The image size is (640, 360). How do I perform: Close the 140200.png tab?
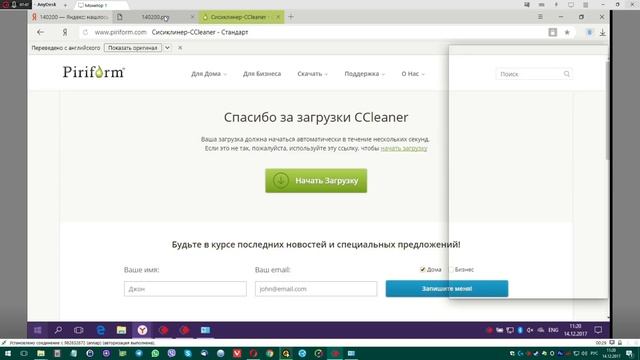[x=192, y=17]
